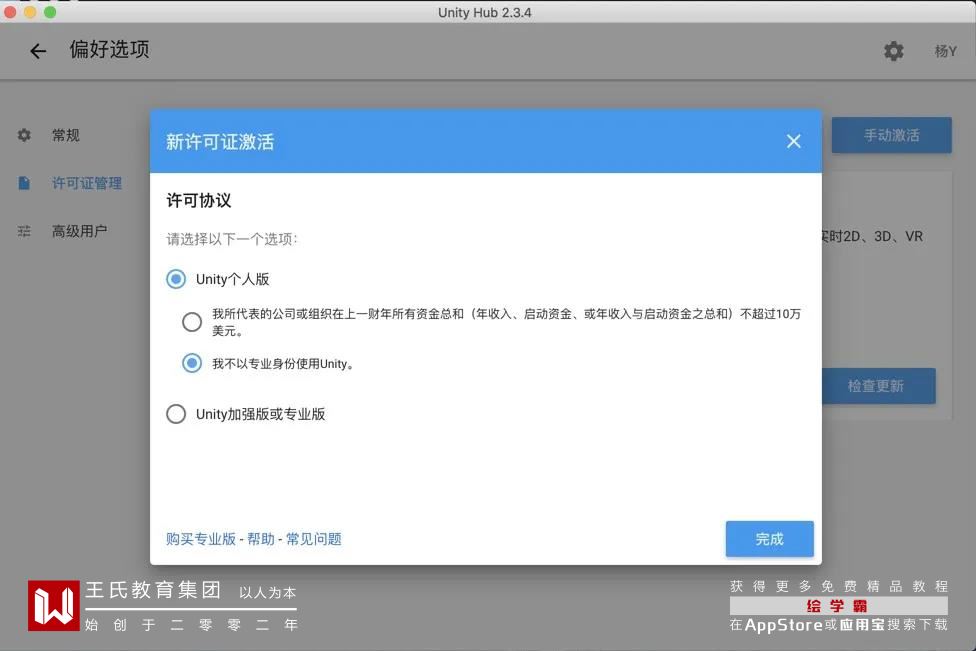
Task: Open settings via the gear icon
Action: [894, 51]
